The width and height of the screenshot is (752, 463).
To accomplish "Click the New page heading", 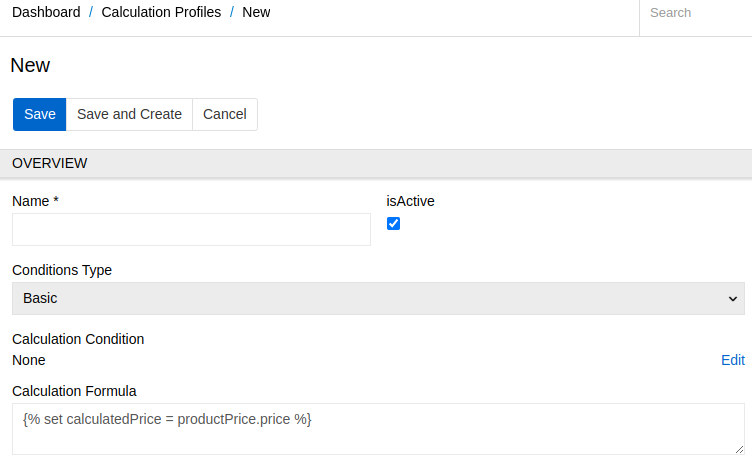I will [30, 65].
